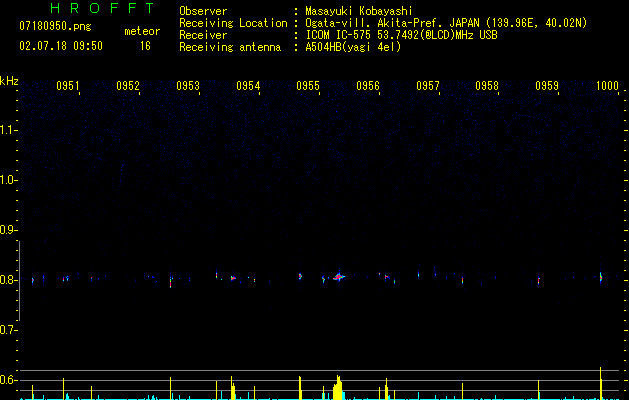The width and height of the screenshot is (629, 400).
Task: Click the 0957 time marker
Action: pyautogui.click(x=428, y=86)
